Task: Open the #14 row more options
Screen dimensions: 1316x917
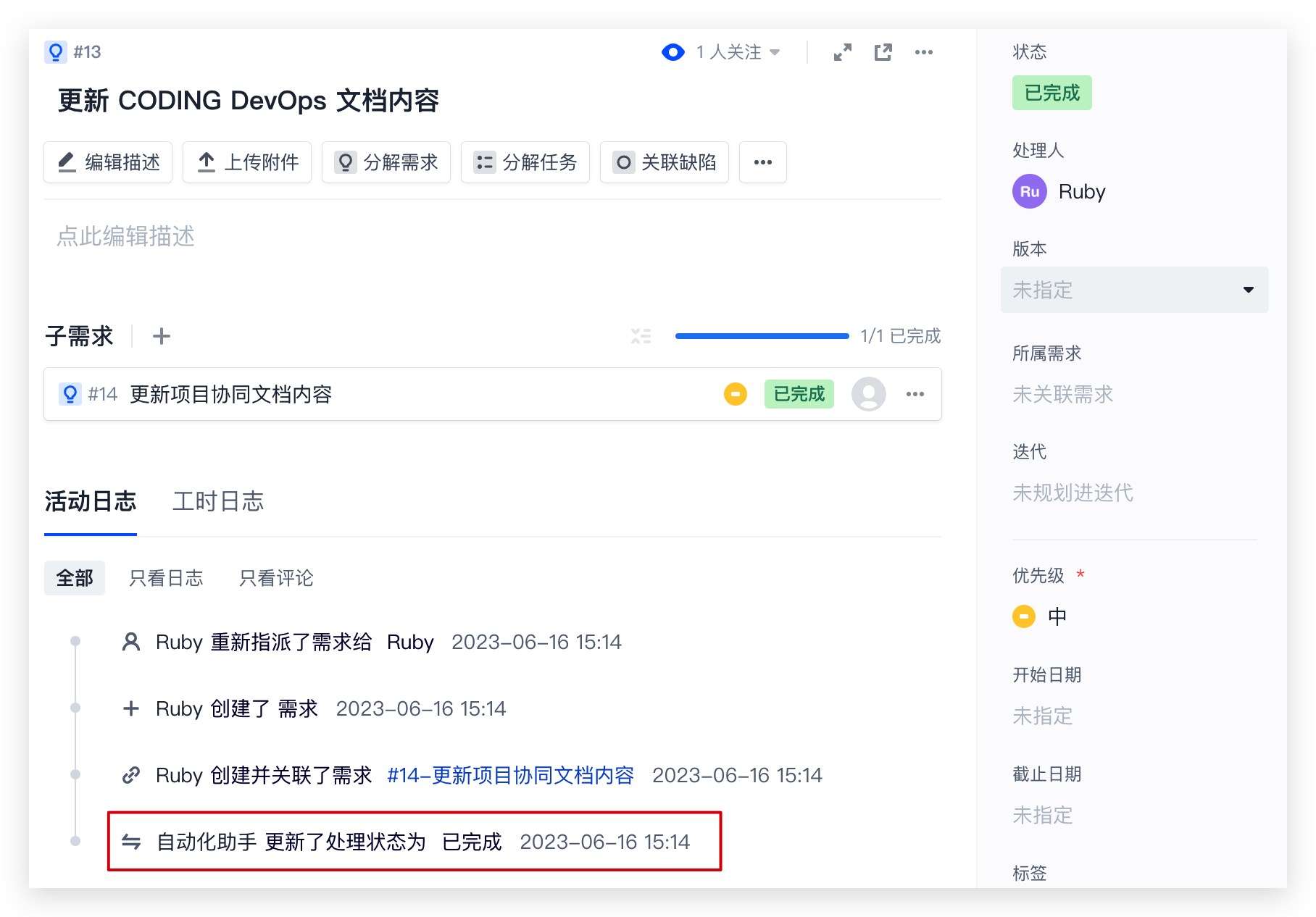Action: coord(915,394)
